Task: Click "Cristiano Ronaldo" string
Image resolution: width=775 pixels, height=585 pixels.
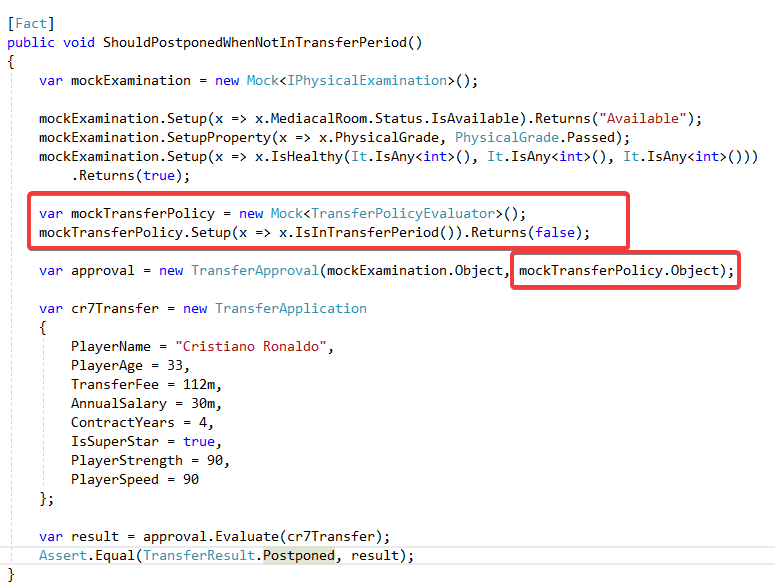Action: (x=251, y=346)
